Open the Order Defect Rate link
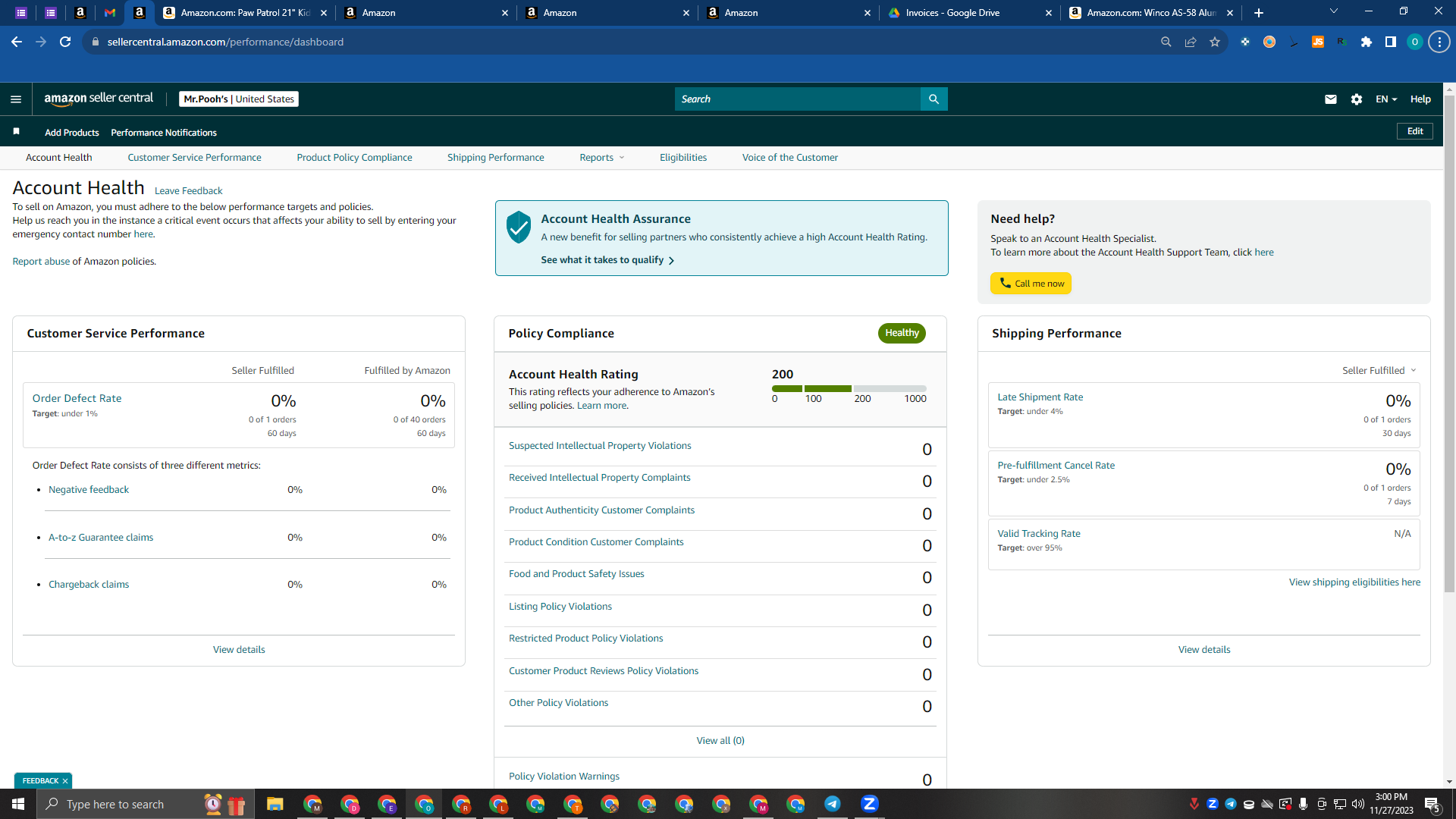 77,399
